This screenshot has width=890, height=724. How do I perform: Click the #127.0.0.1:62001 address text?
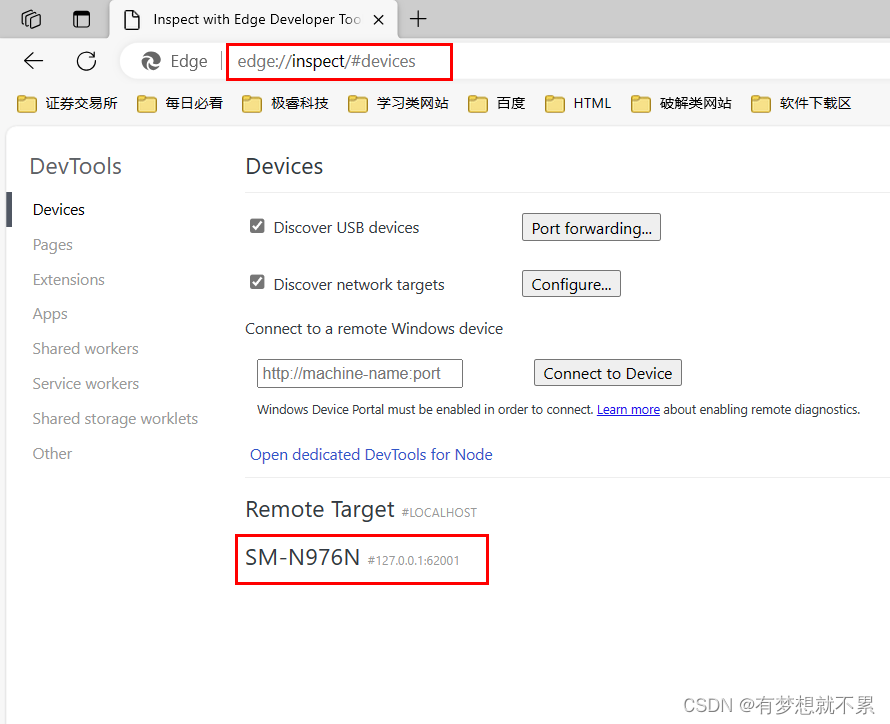pos(414,561)
